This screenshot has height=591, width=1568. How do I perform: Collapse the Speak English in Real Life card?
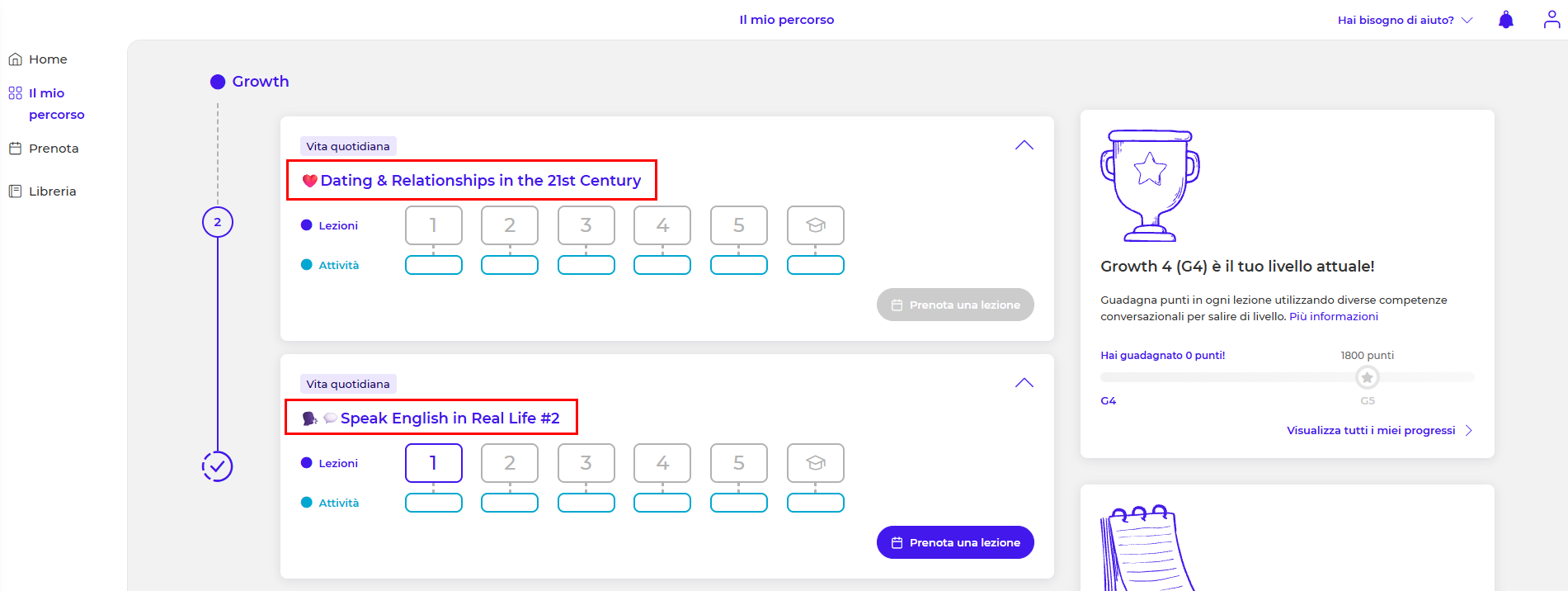[x=1024, y=383]
